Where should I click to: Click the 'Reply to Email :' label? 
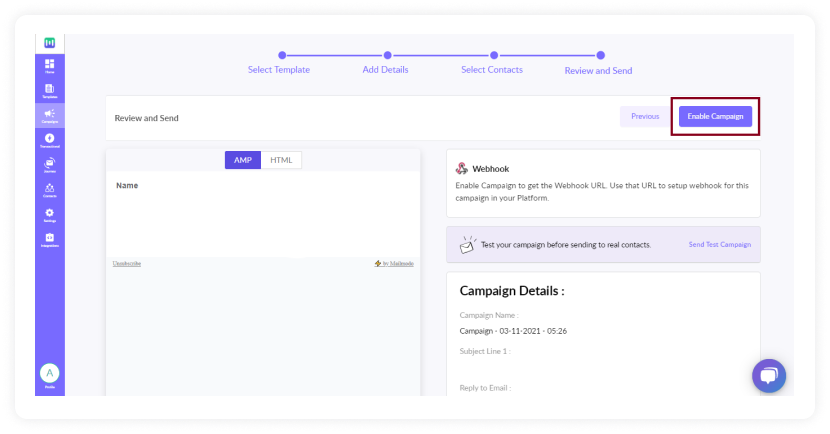click(485, 387)
